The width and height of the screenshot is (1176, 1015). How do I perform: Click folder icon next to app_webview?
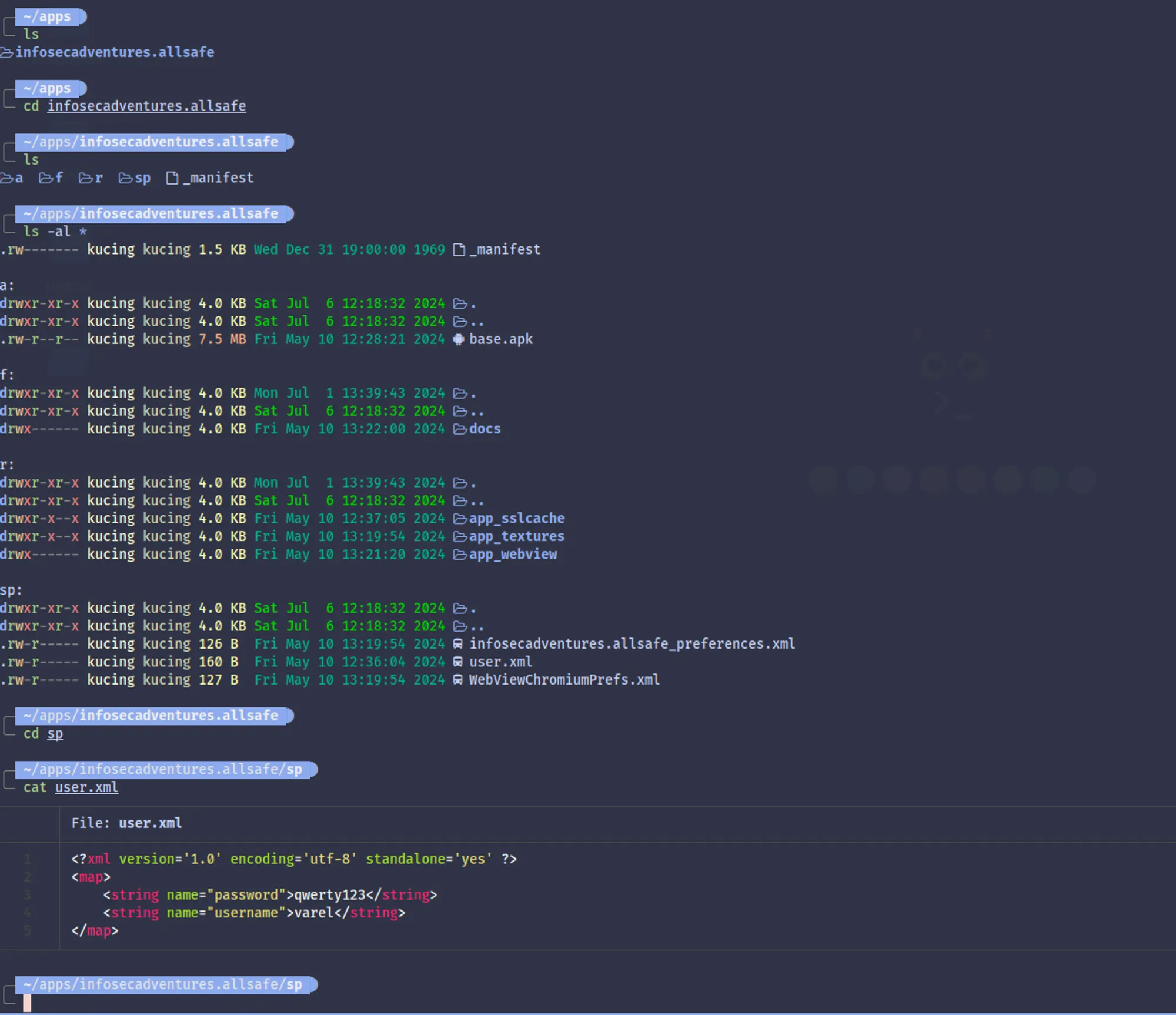pyautogui.click(x=460, y=555)
